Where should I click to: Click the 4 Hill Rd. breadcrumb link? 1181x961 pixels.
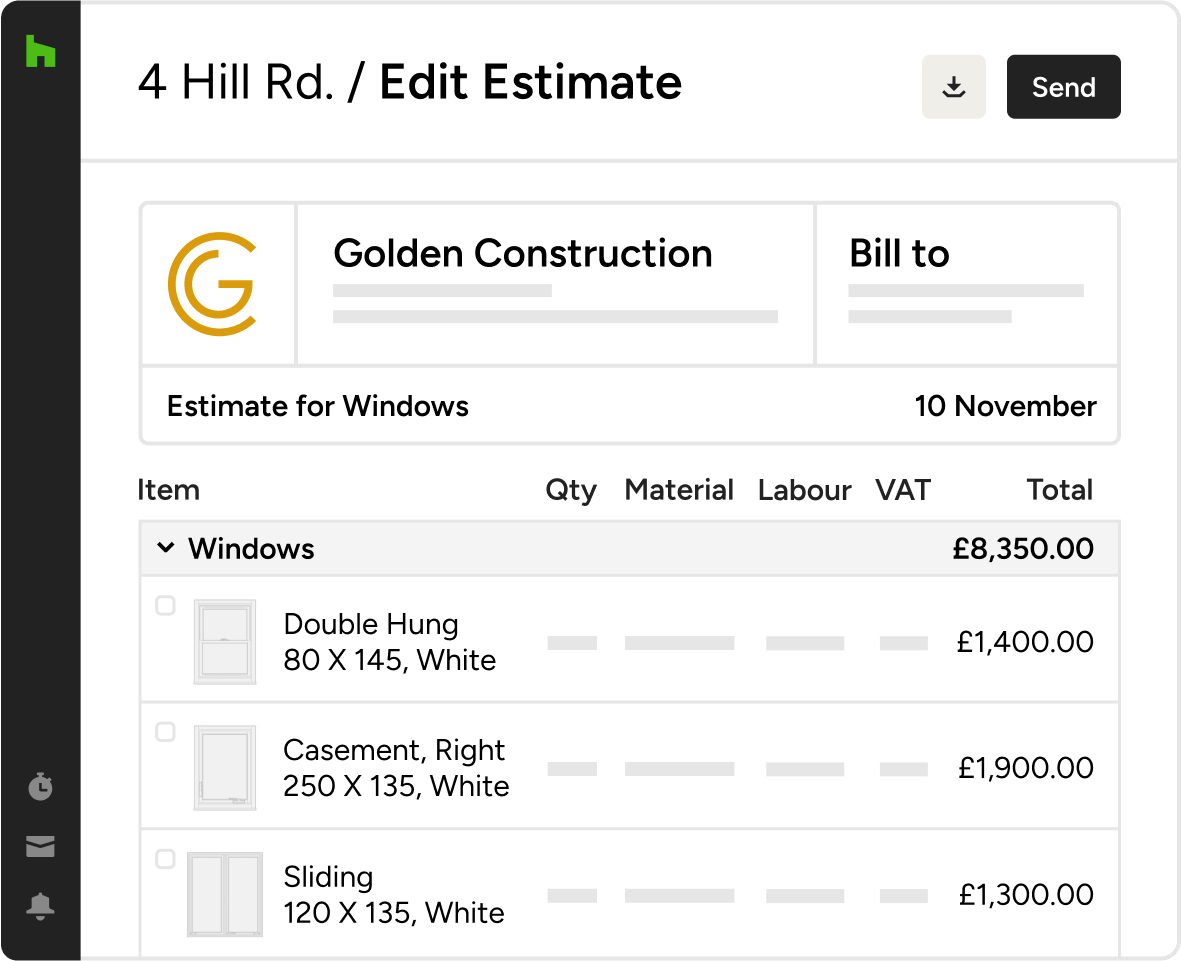(x=235, y=81)
